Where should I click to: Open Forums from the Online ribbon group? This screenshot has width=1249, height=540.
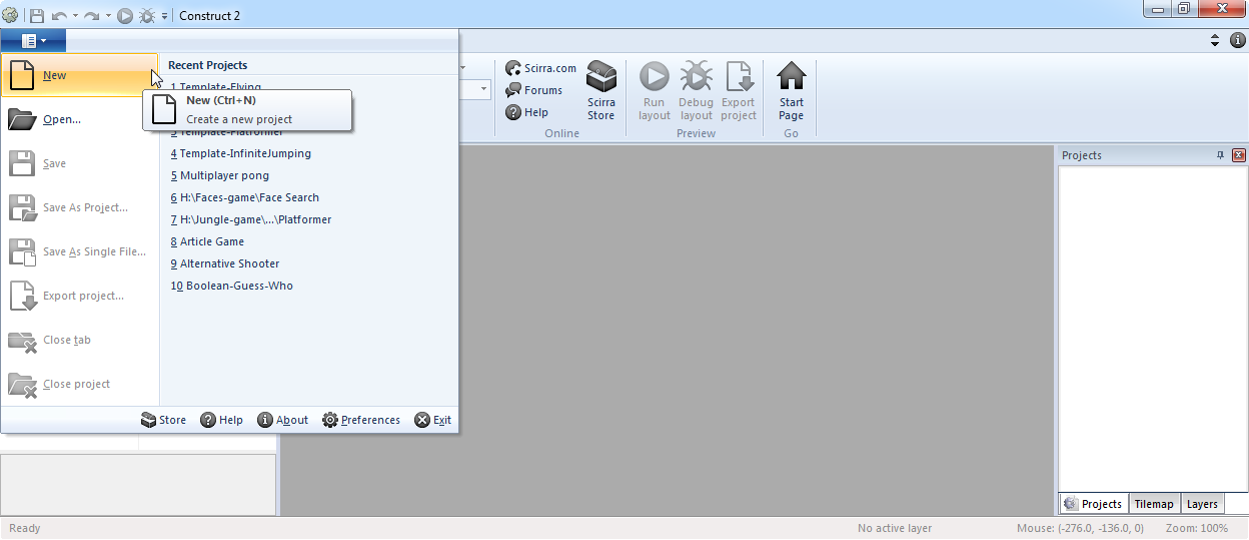click(534, 90)
